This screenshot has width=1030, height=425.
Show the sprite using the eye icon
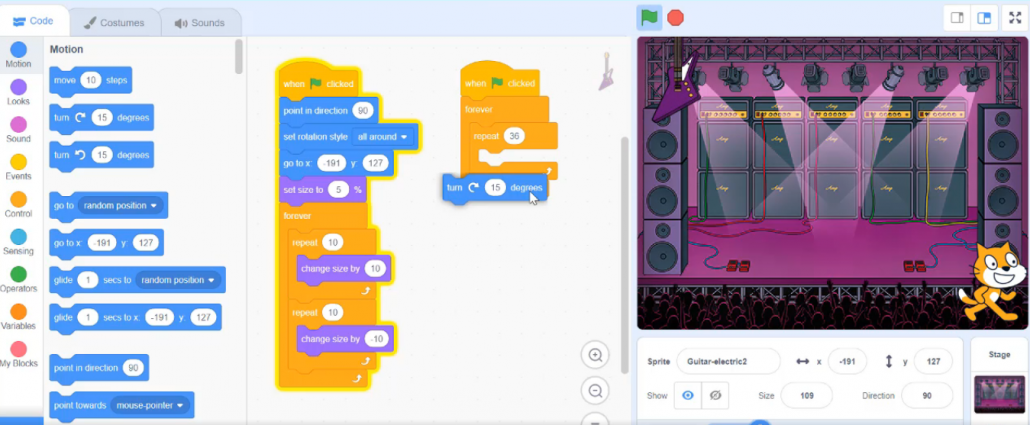[688, 395]
